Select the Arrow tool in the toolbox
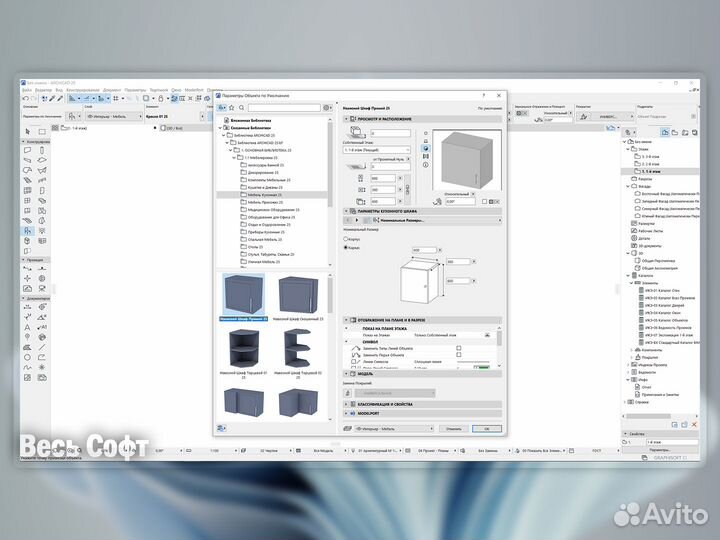 tap(28, 132)
